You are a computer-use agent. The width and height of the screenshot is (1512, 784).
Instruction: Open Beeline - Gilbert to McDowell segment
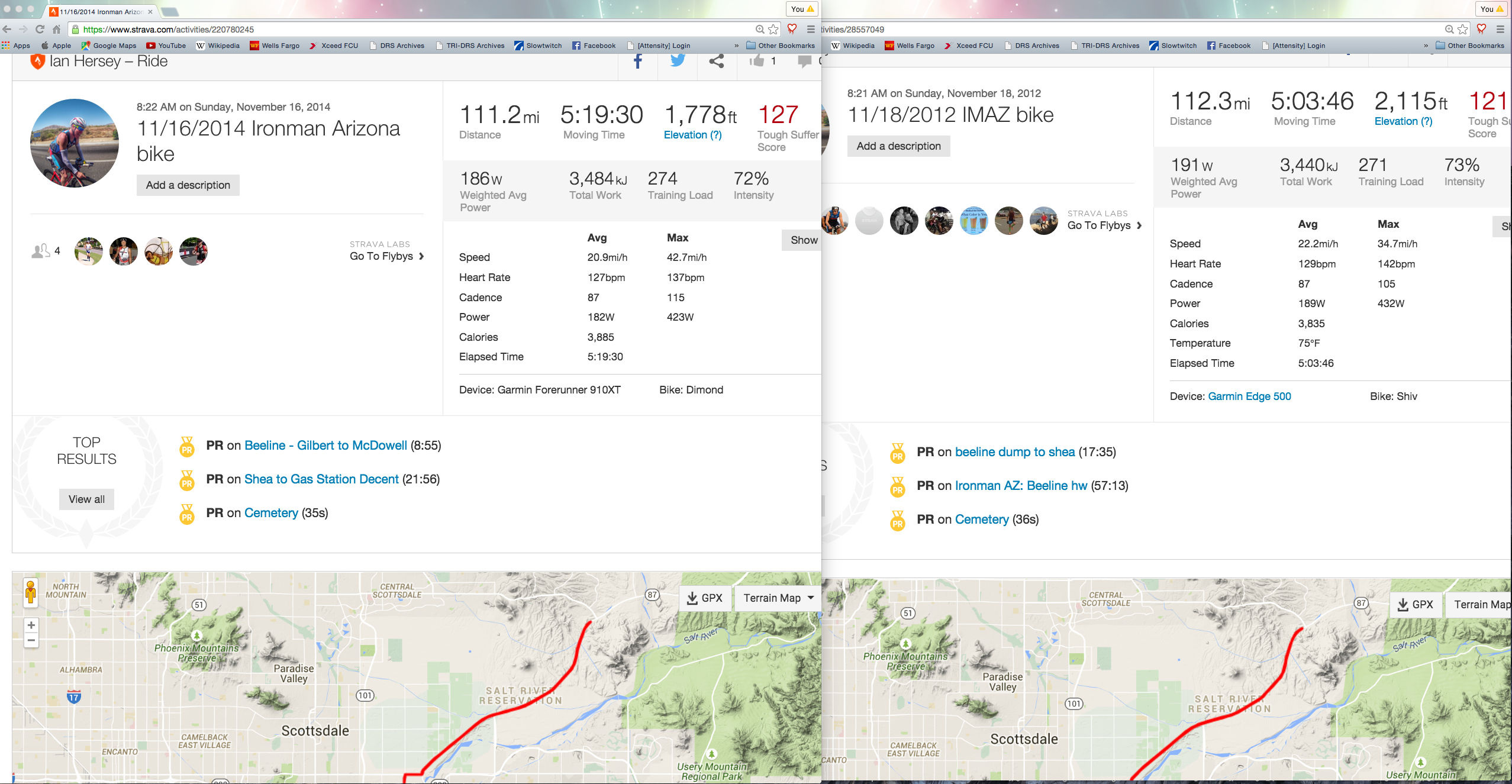(325, 446)
